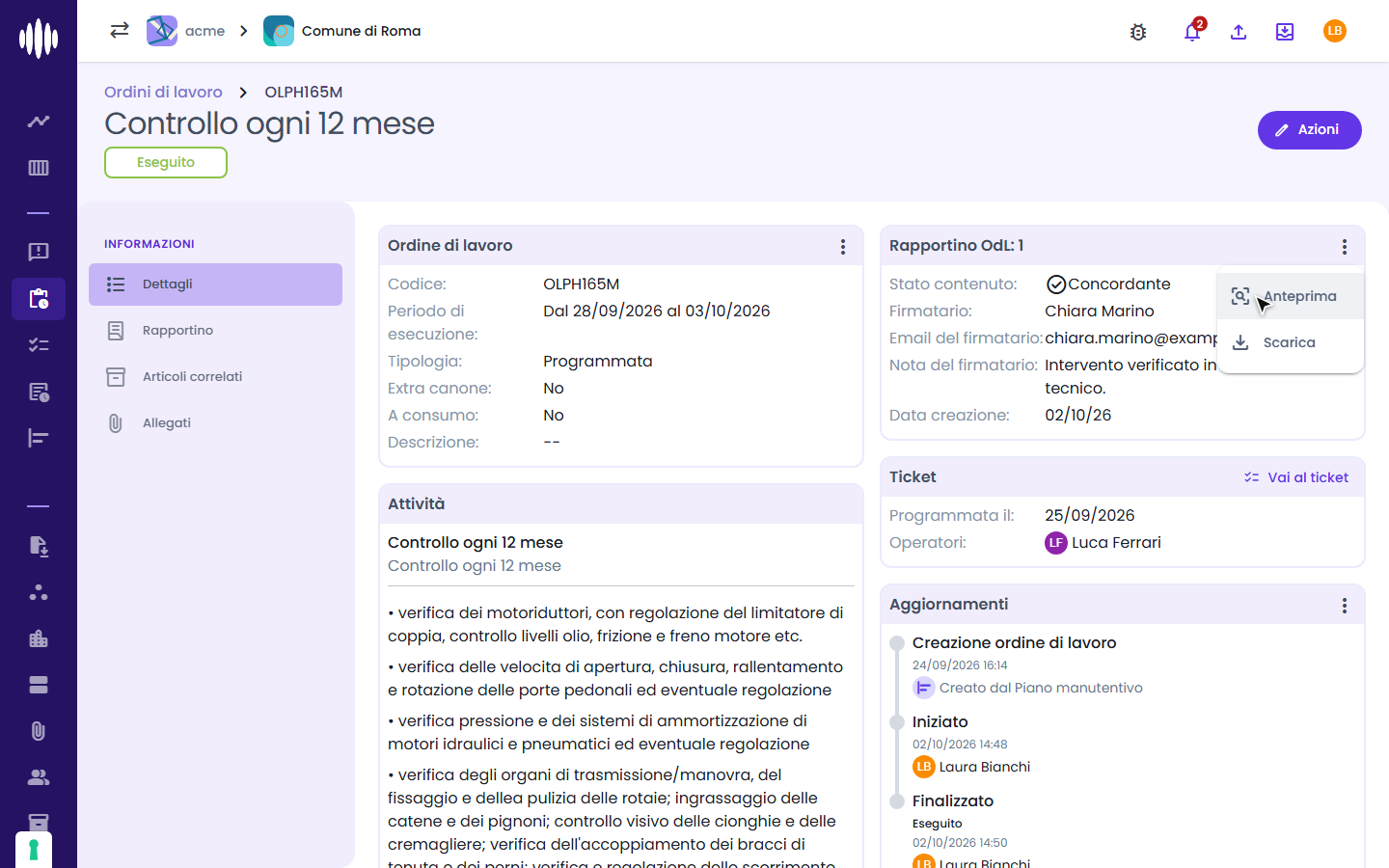
Task: Click Creato dal Piano manutentivo entry
Action: click(x=1028, y=688)
